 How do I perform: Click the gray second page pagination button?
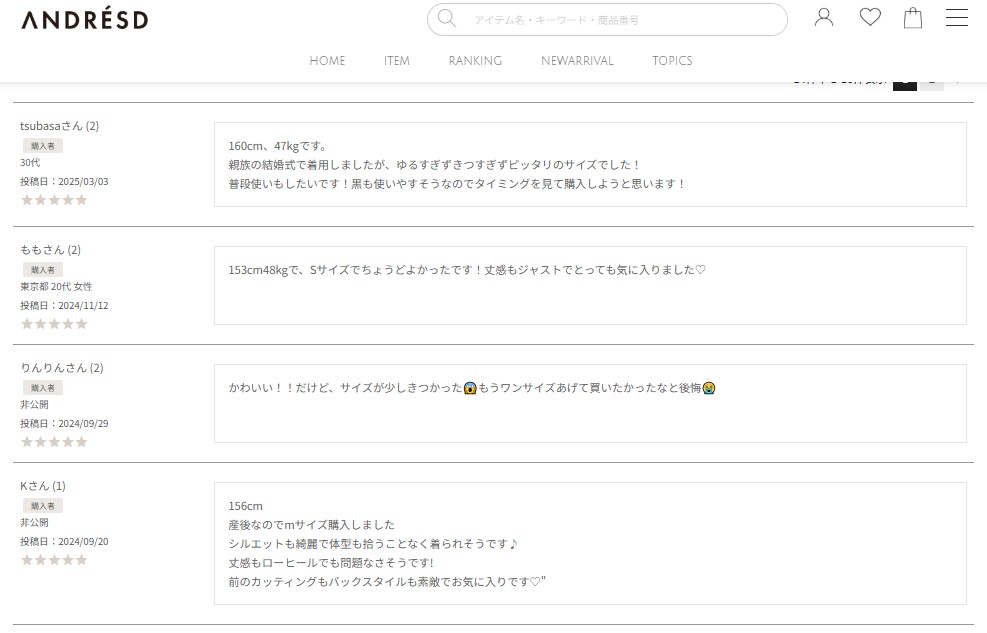pos(932,81)
